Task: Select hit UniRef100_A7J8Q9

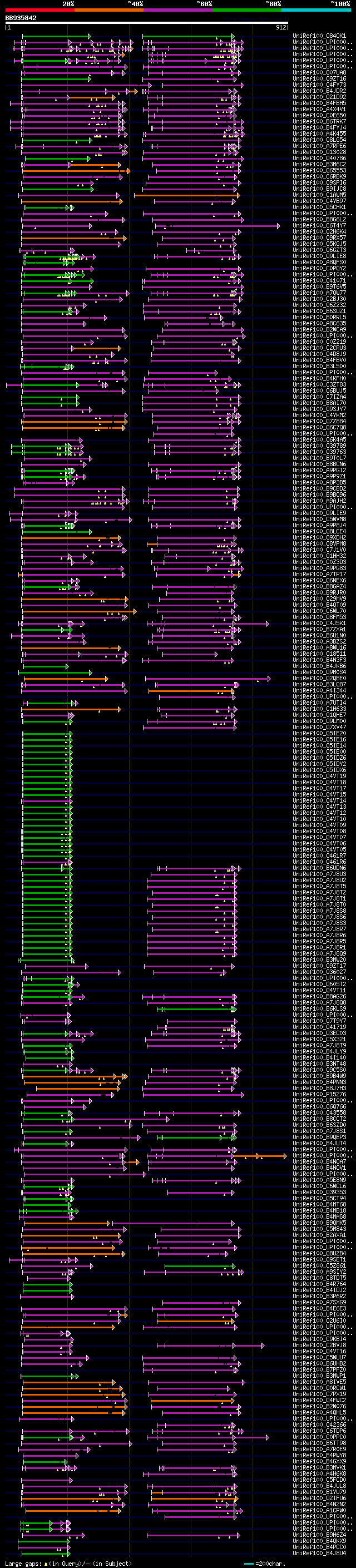Action: click(319, 953)
